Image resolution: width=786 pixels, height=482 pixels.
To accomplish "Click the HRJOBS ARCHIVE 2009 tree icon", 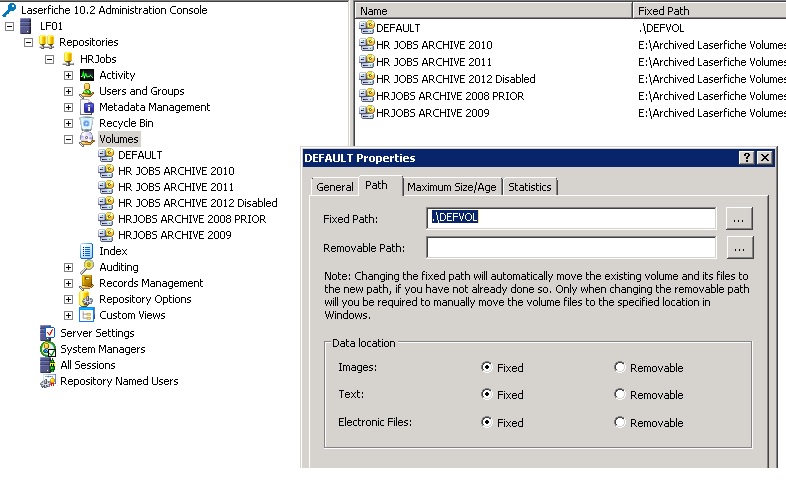I will (106, 235).
